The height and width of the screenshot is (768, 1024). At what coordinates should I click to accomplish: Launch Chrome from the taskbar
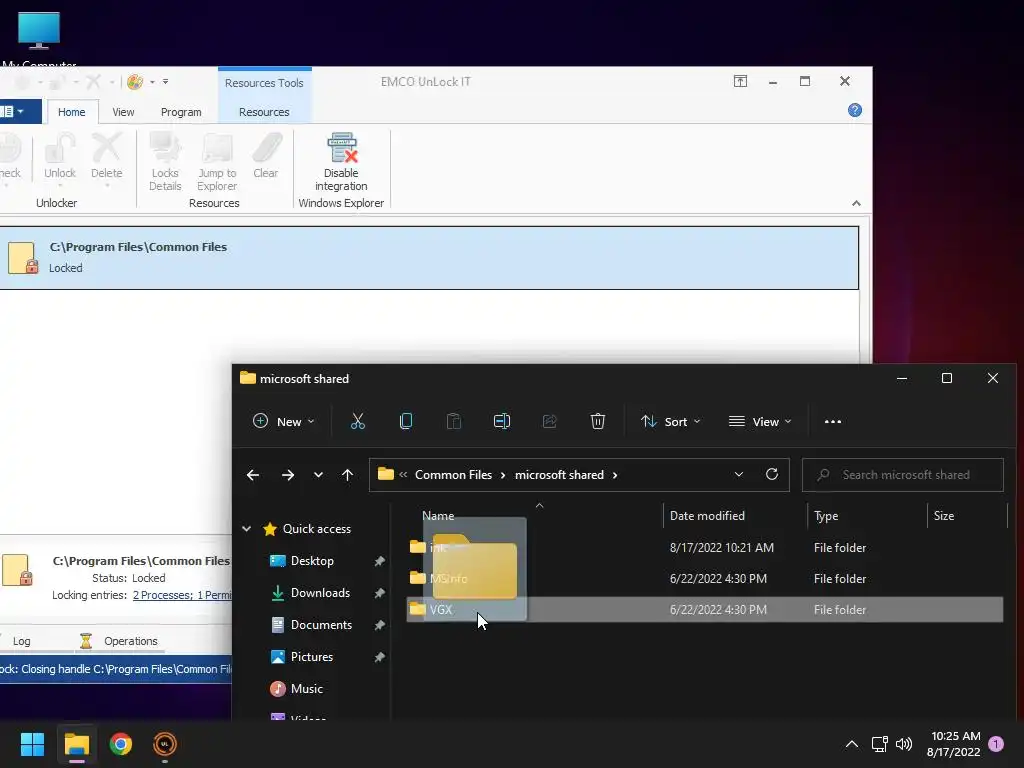point(121,744)
